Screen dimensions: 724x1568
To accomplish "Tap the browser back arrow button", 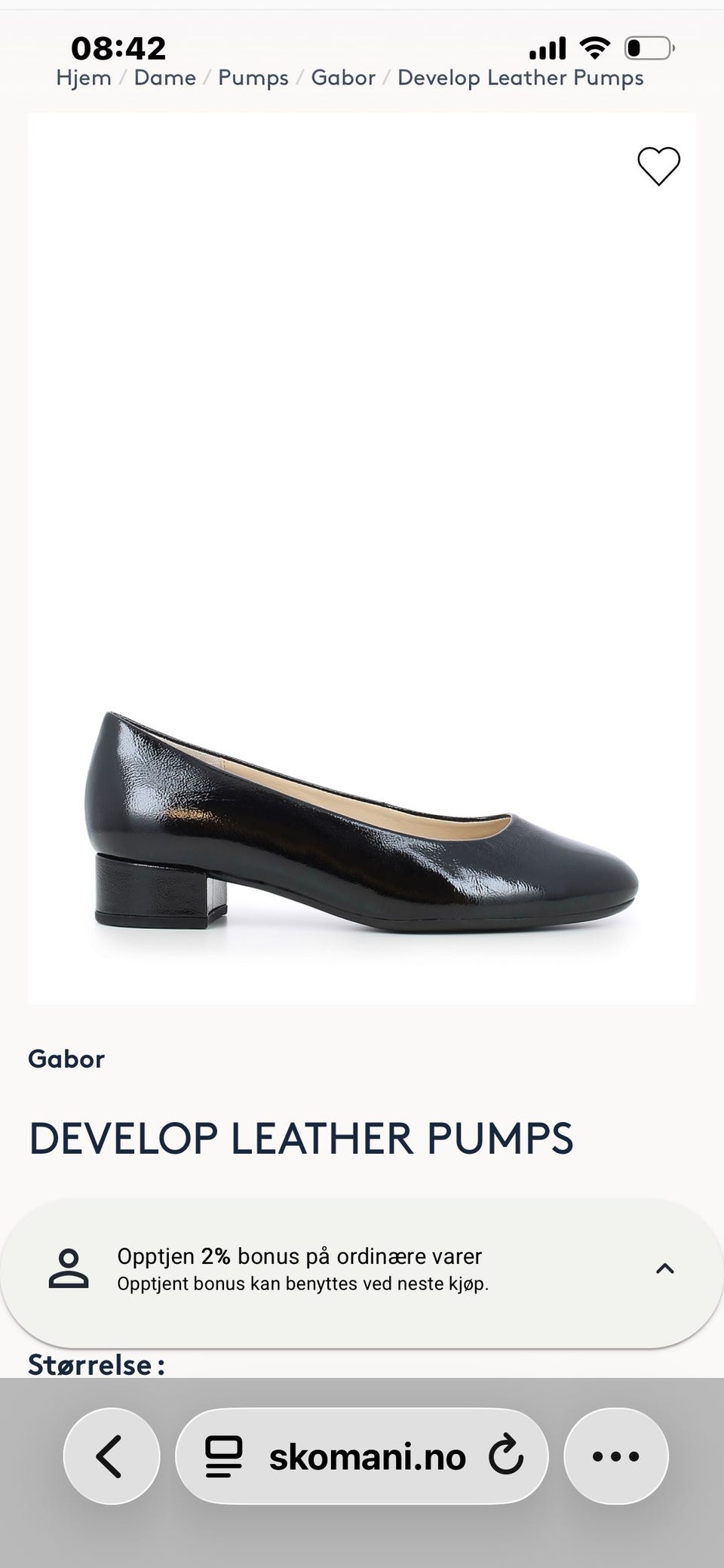I will pos(112,1456).
